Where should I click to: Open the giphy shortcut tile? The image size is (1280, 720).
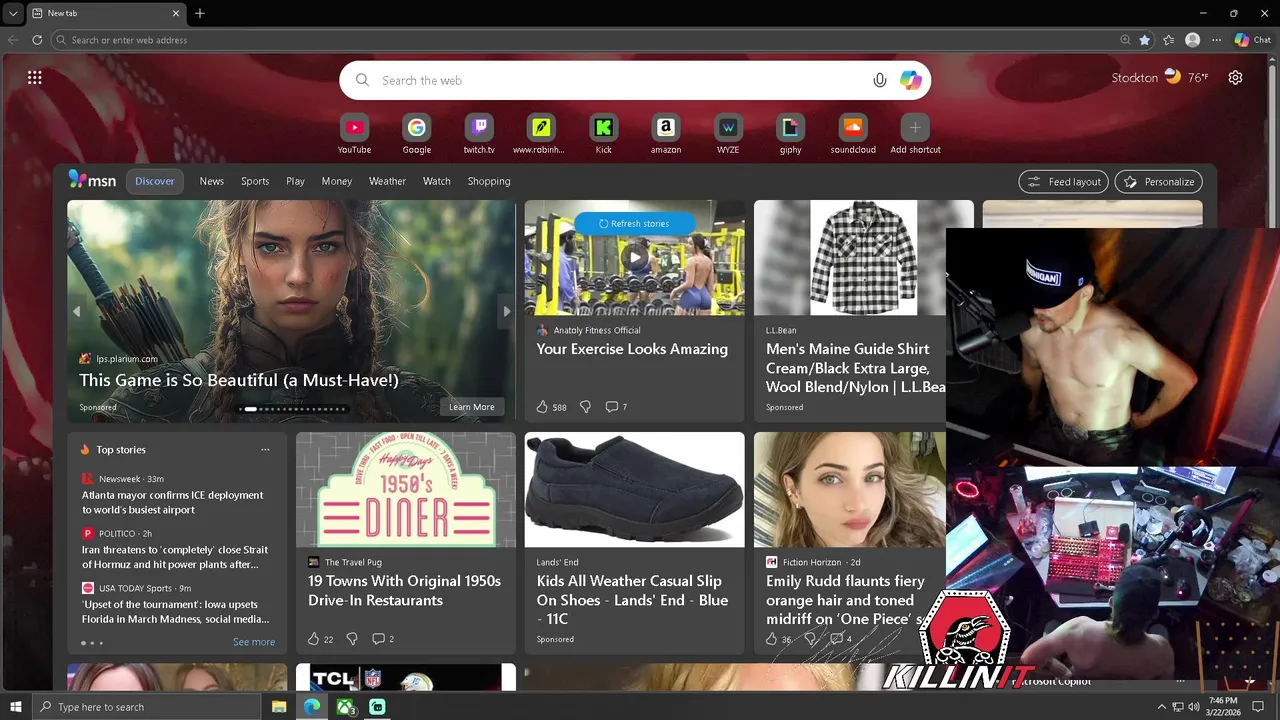[790, 128]
